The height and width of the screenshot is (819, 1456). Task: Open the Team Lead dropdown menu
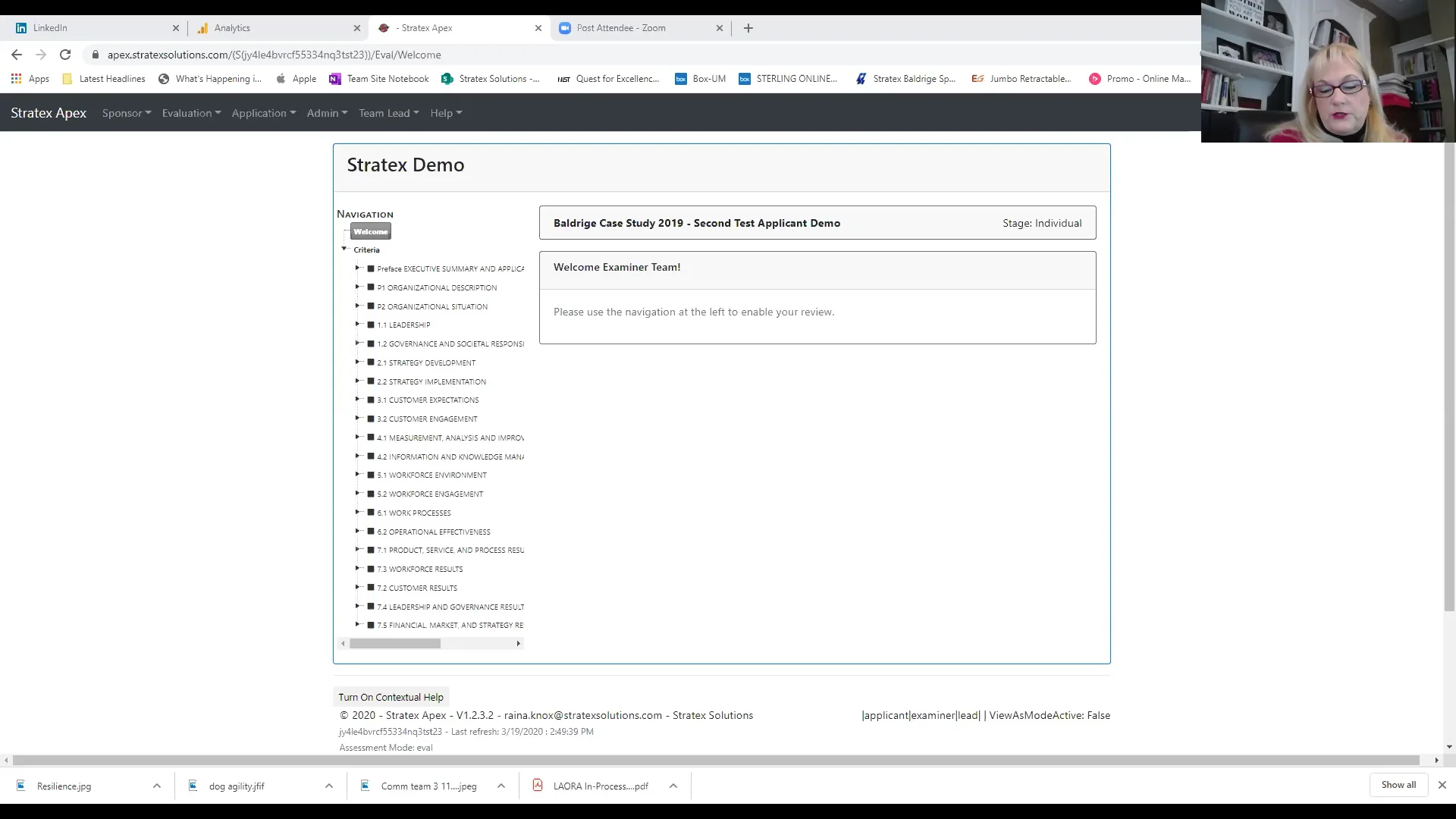tap(389, 113)
